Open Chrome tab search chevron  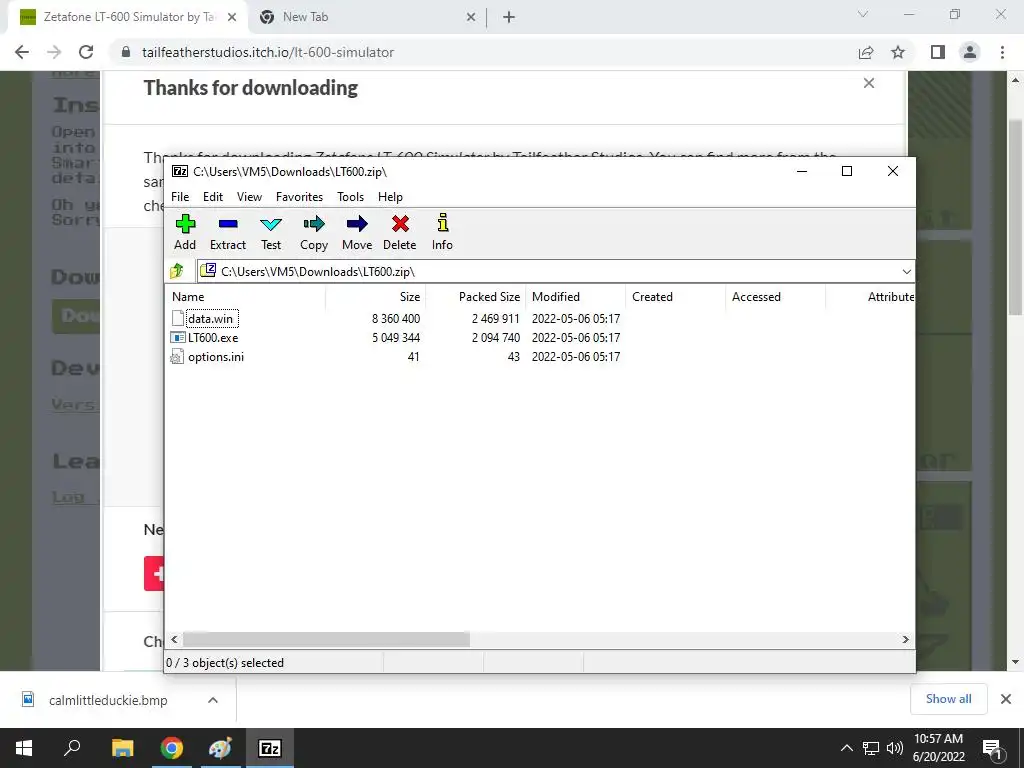click(863, 14)
